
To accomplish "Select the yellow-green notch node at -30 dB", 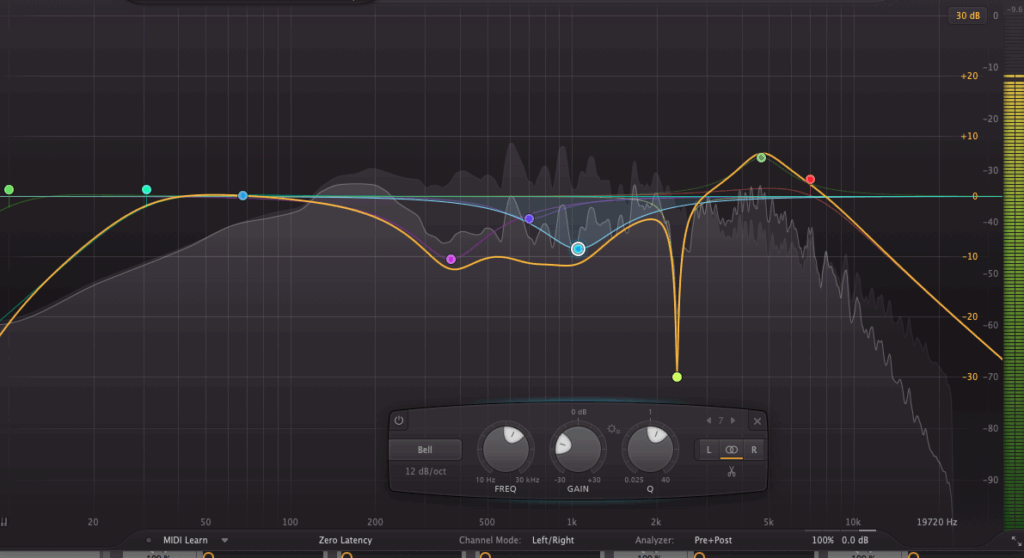I will (677, 377).
